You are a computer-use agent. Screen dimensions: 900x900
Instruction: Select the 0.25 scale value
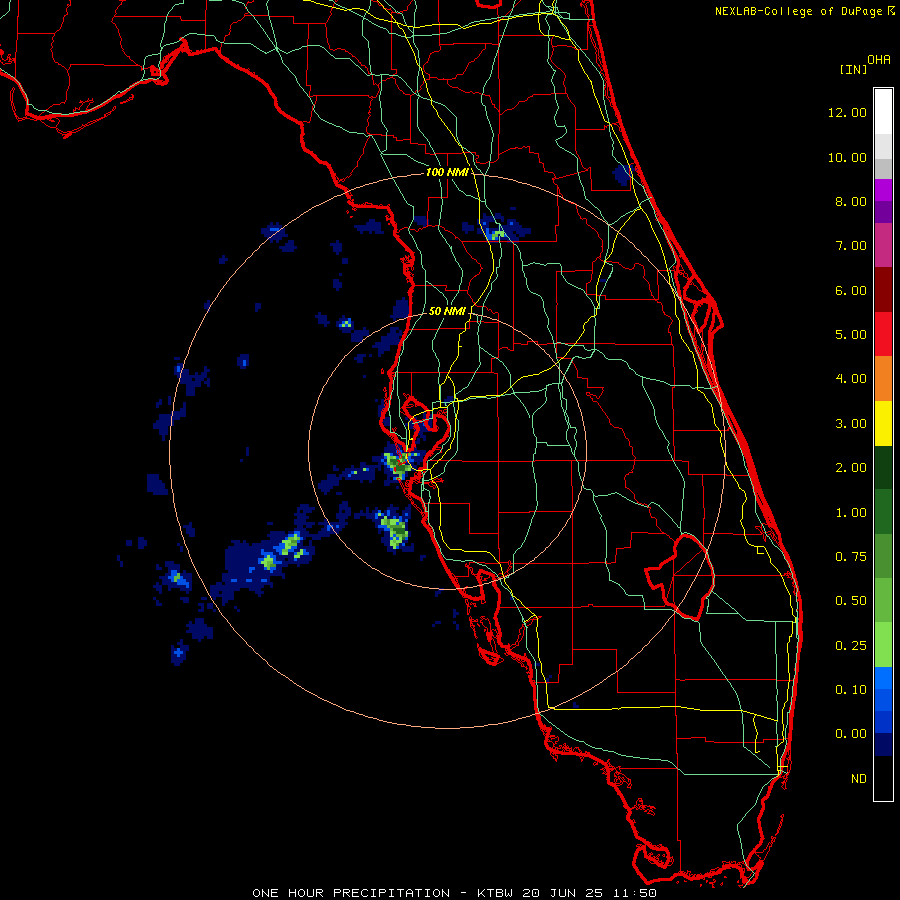851,646
